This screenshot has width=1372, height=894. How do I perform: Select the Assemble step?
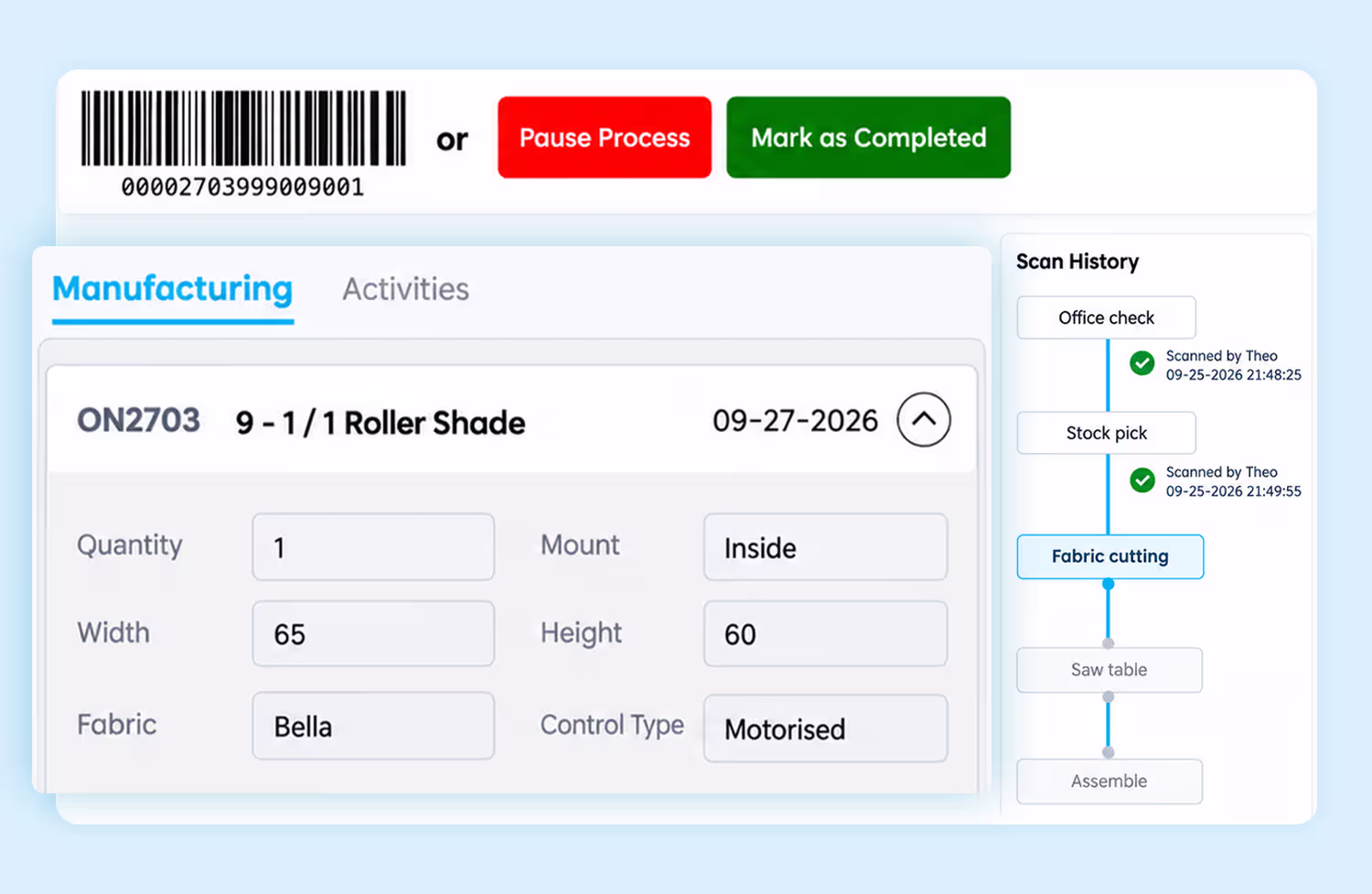point(1109,781)
